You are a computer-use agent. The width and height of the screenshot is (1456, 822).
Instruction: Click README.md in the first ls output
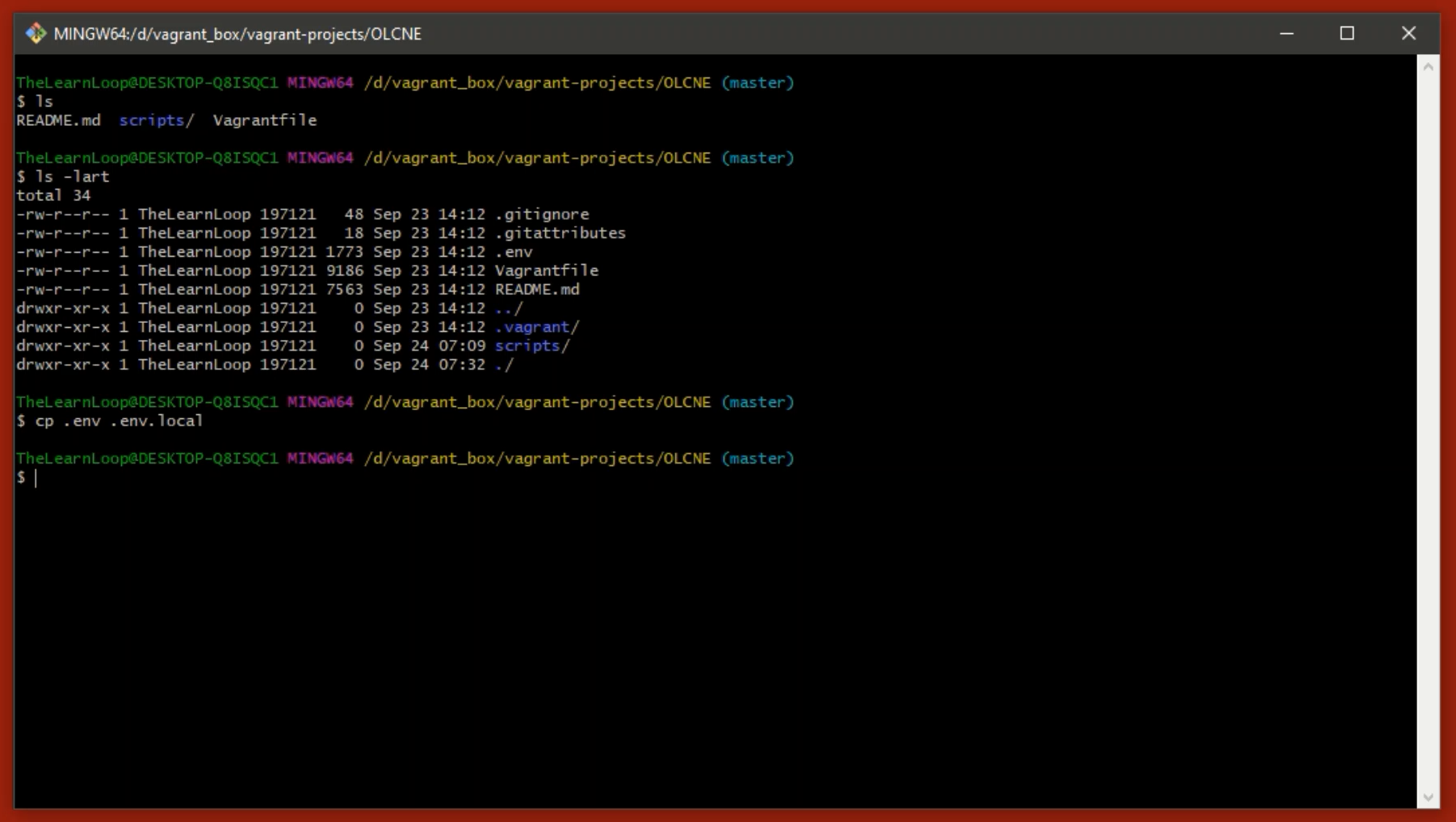58,120
